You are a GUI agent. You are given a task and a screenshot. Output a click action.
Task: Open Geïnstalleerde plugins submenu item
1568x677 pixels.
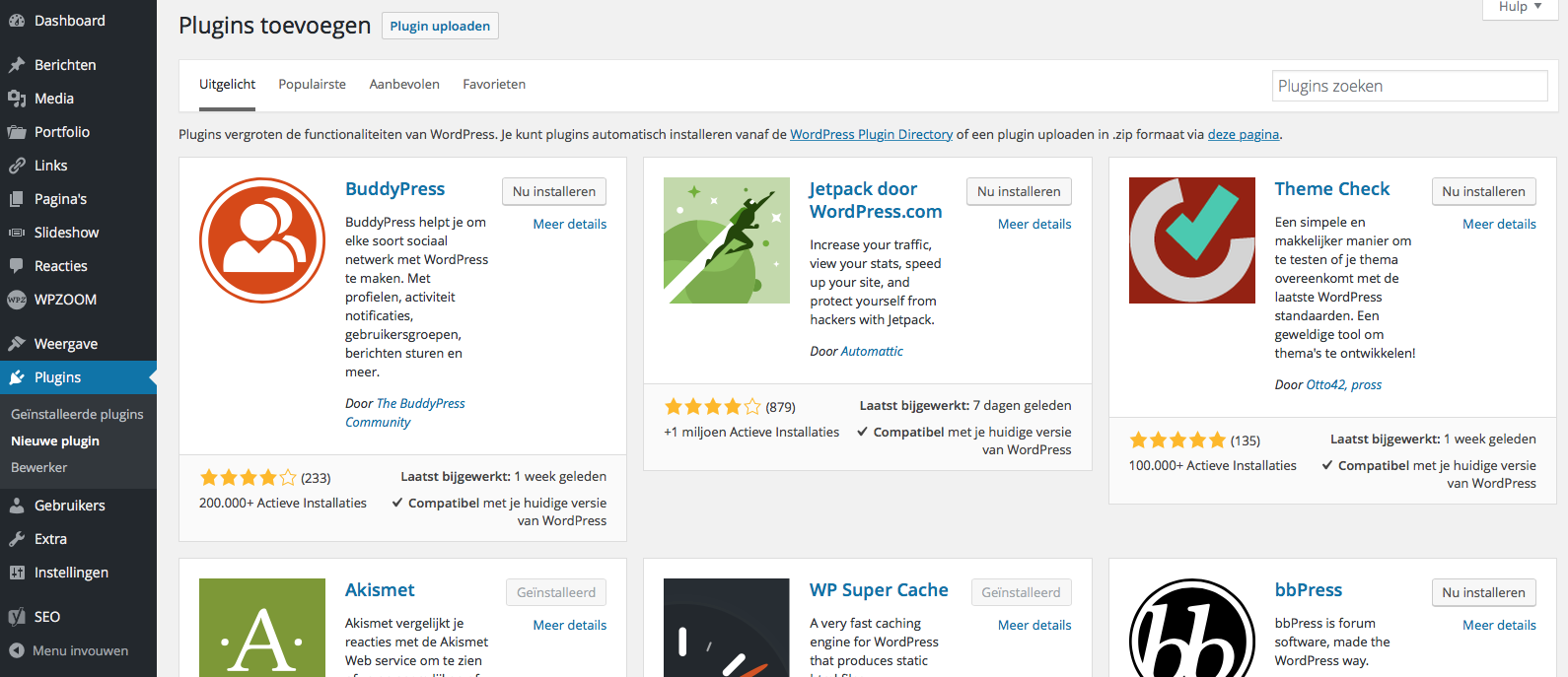tap(77, 415)
